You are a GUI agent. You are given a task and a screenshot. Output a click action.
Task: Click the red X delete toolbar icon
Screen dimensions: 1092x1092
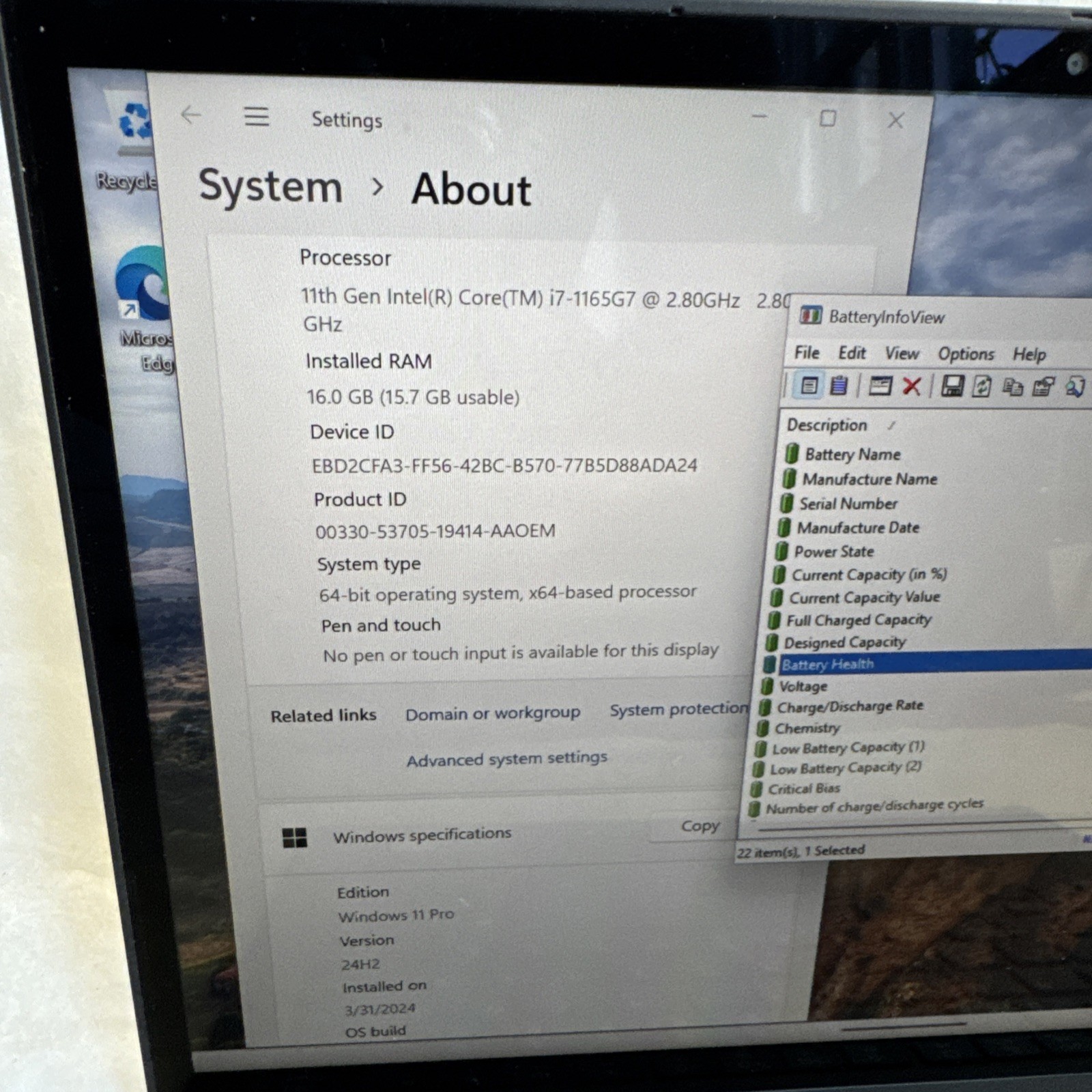pos(911,386)
